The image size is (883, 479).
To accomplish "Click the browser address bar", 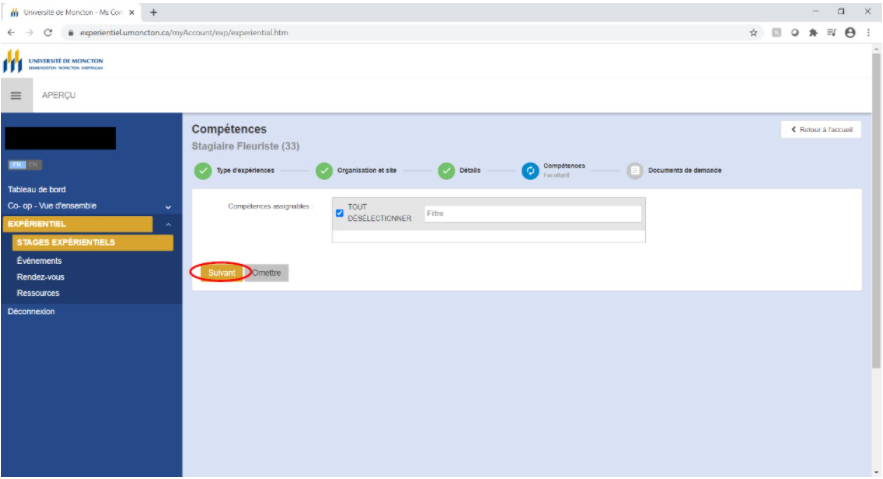I will click(405, 33).
